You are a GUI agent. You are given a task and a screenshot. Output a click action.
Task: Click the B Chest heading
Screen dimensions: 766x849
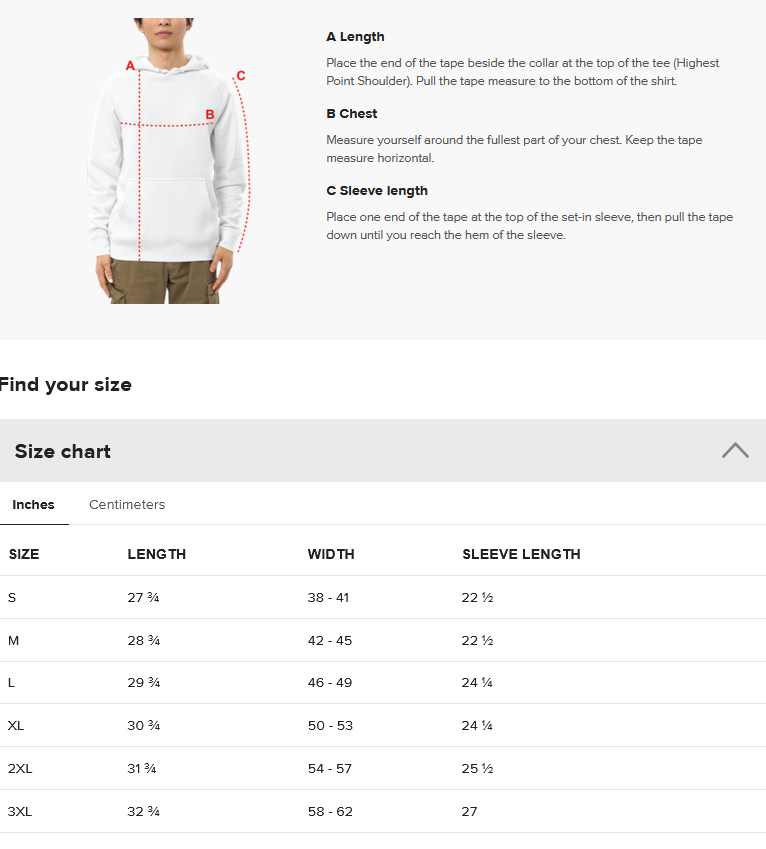click(351, 114)
